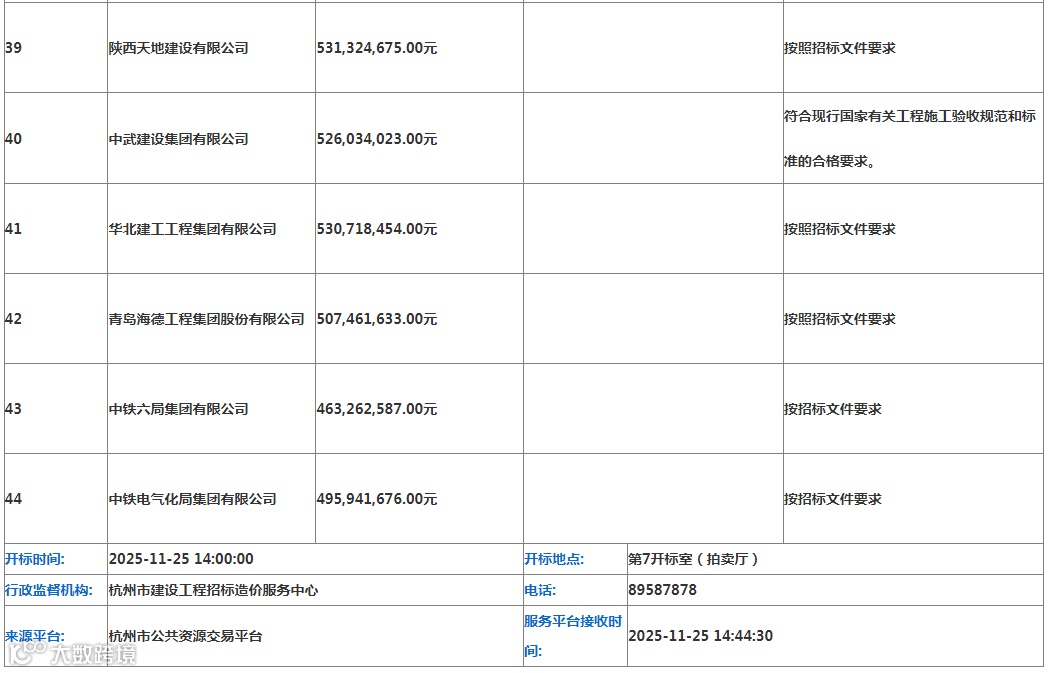The width and height of the screenshot is (1049, 673).
Task: Click the 电话 label
Action: pyautogui.click(x=541, y=591)
